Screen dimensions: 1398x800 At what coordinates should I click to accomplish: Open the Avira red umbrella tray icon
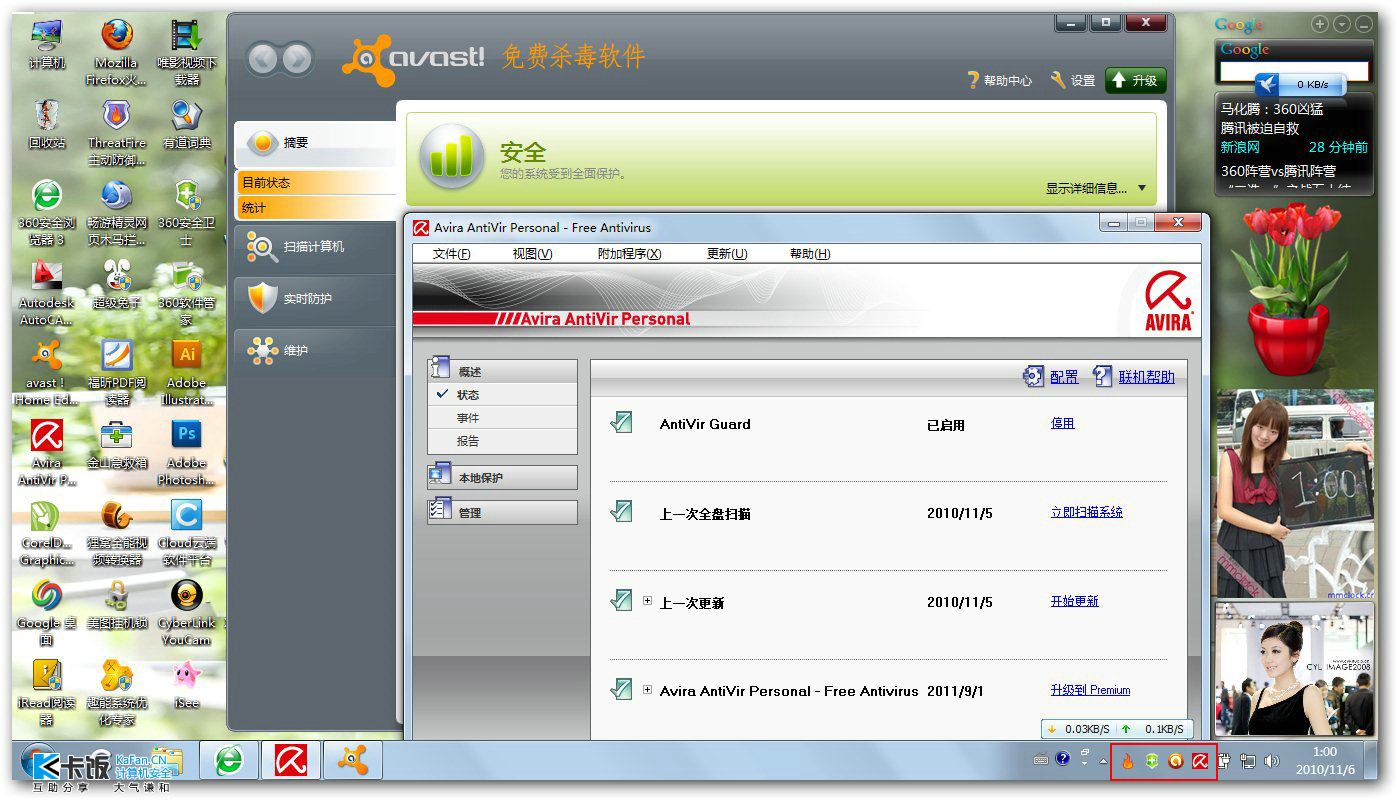coord(1200,761)
